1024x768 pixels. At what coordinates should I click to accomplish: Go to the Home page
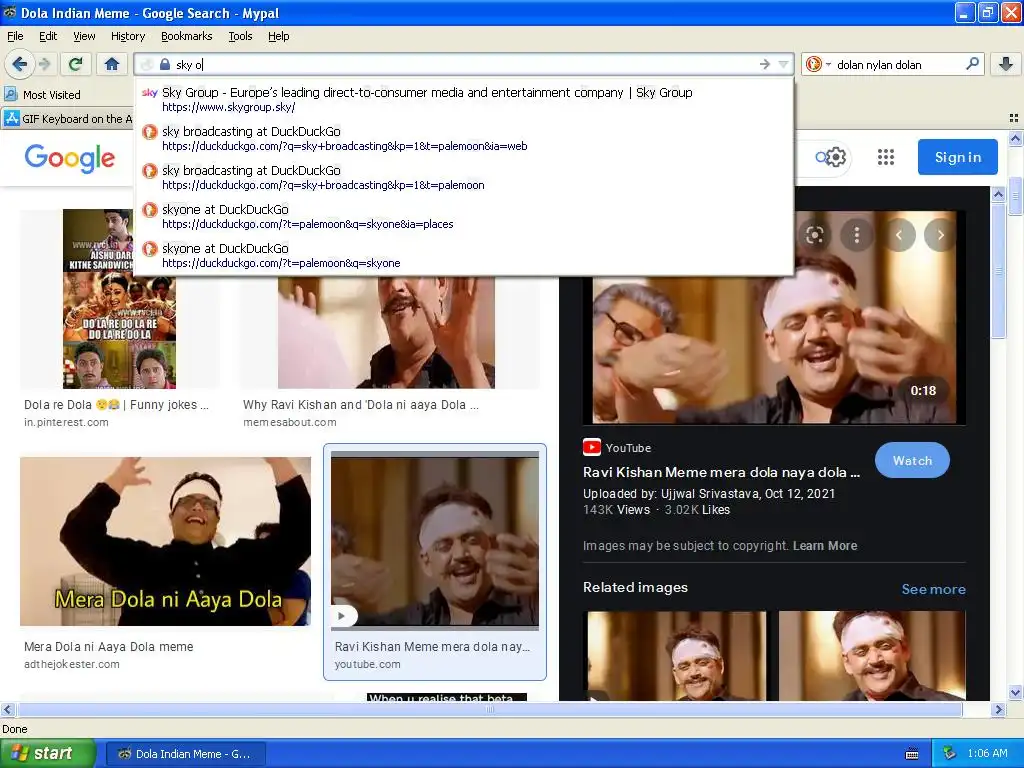(112, 64)
